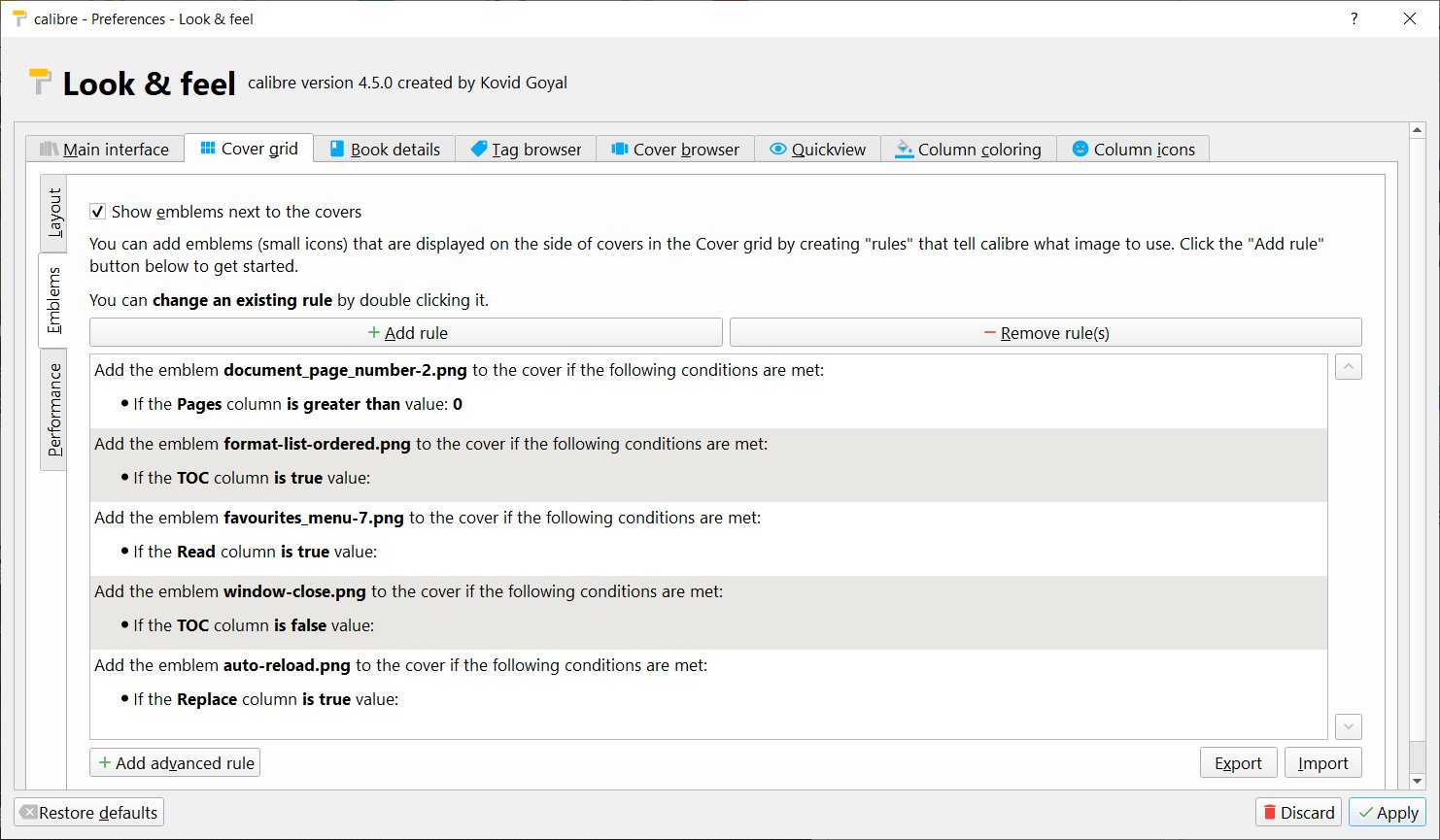Move the selected rule up with the arrow
1440x840 pixels.
coord(1348,367)
